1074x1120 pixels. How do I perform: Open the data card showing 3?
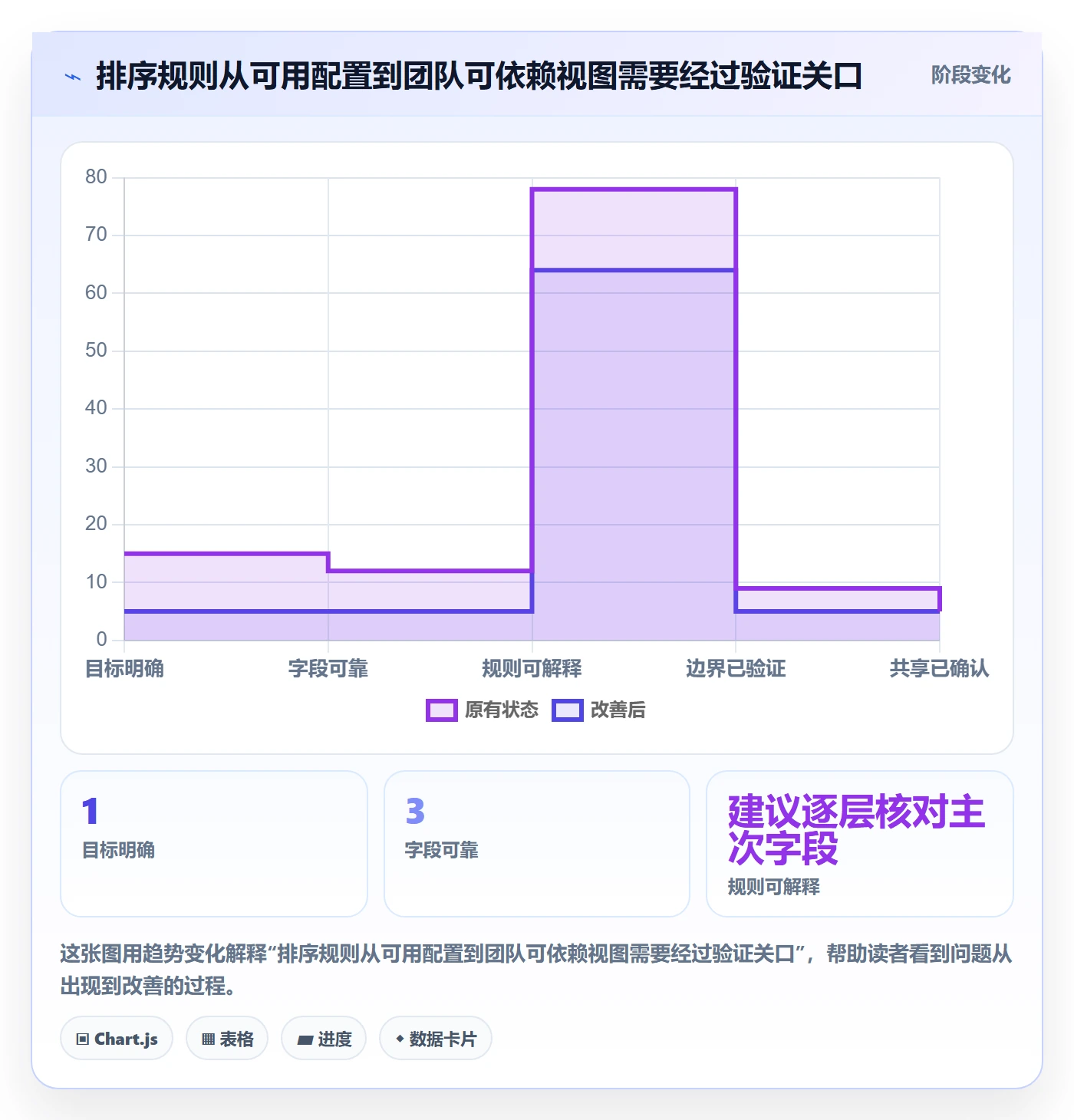[537, 844]
